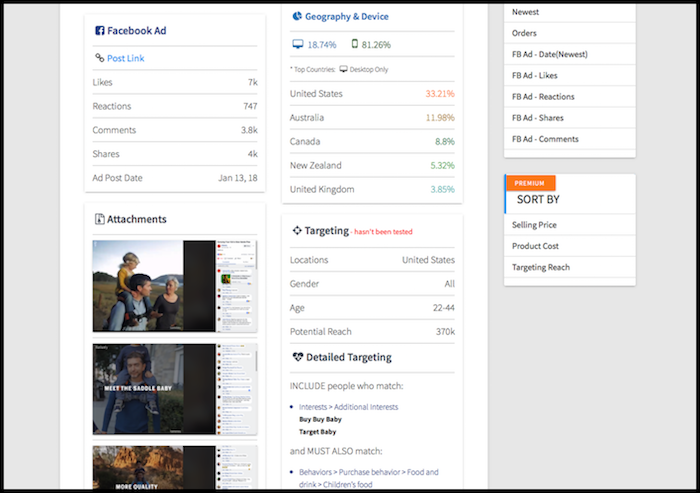Click the Targeting crosshair icon
Image resolution: width=700 pixels, height=493 pixels.
[296, 230]
